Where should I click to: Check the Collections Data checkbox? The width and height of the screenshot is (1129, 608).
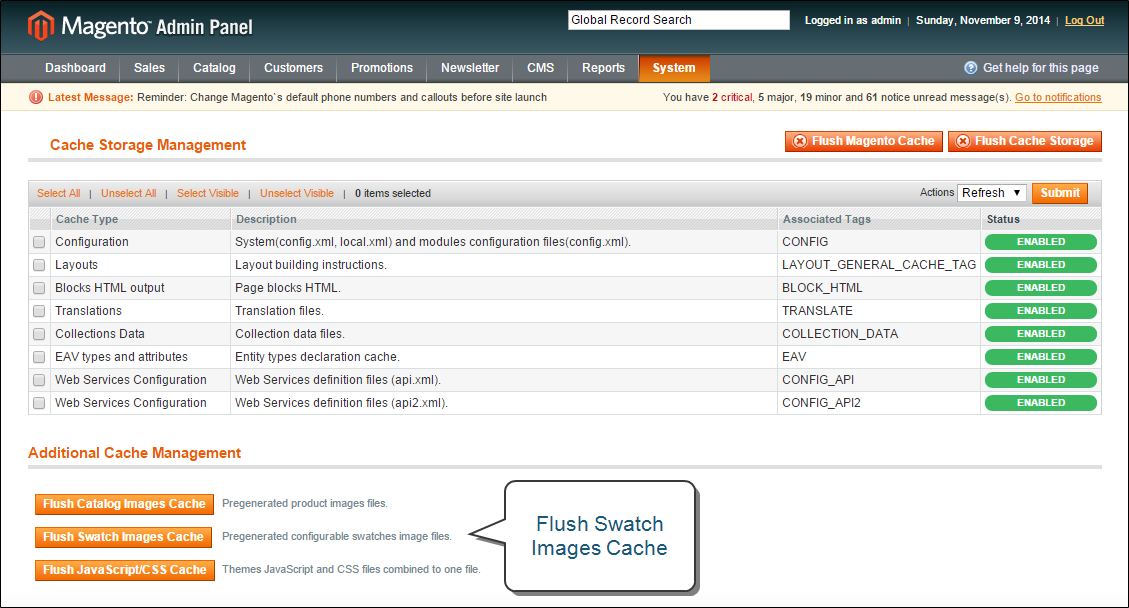click(x=39, y=334)
